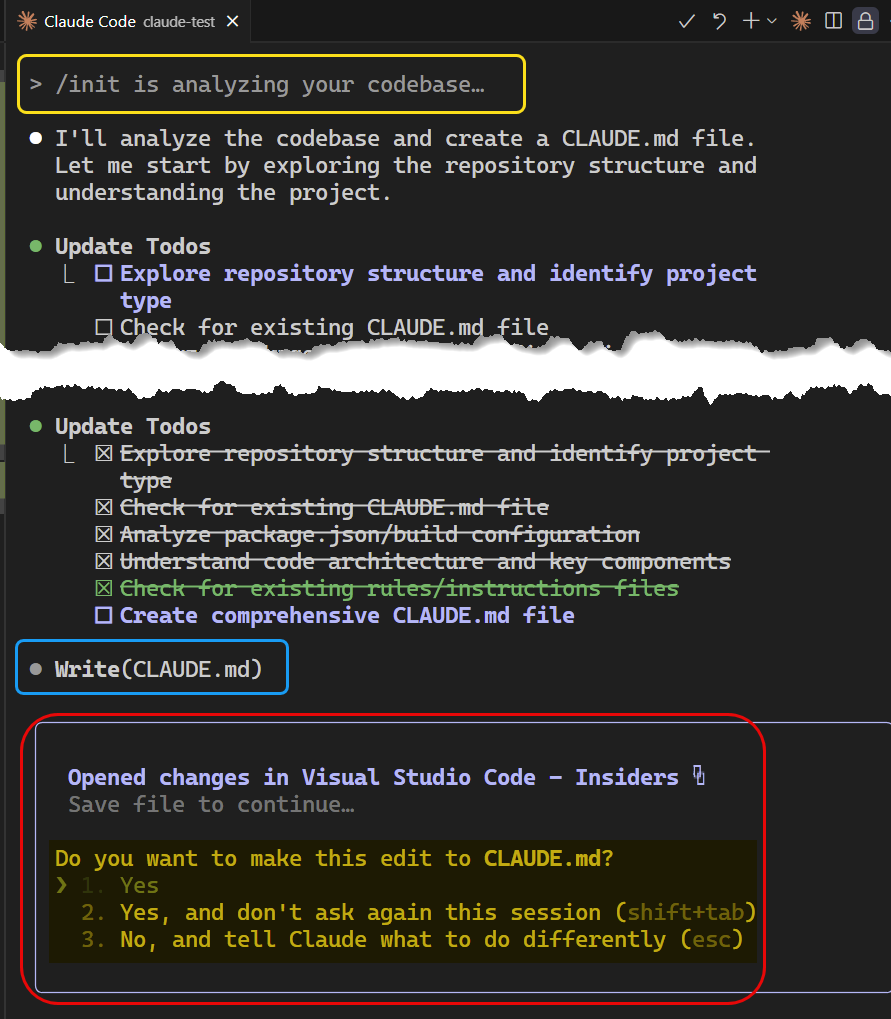Click the small icon after 'Code – Insiders'
Viewport: 891px width, 1019px height.
point(699,775)
